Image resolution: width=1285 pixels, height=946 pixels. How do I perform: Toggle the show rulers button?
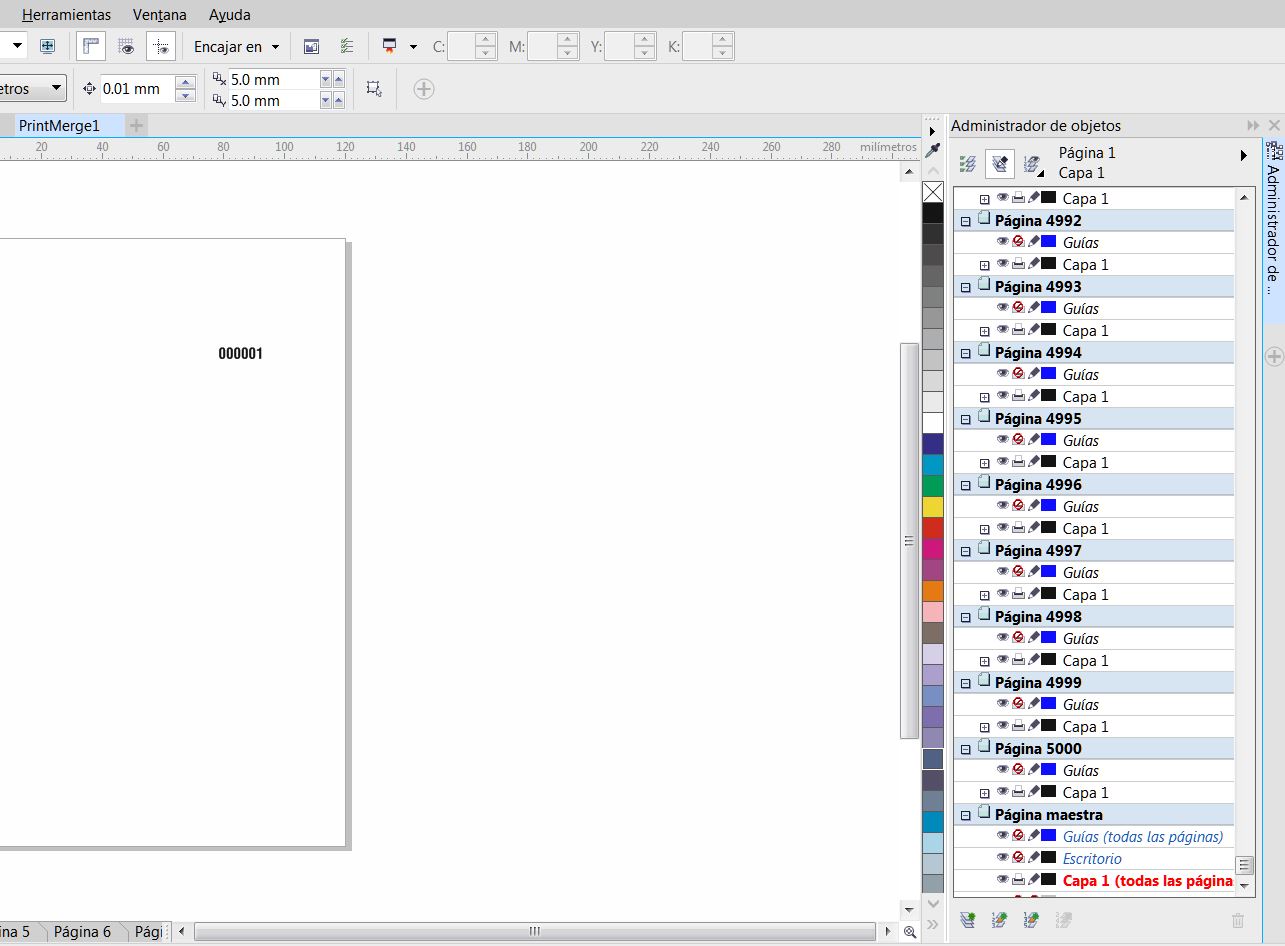92,46
